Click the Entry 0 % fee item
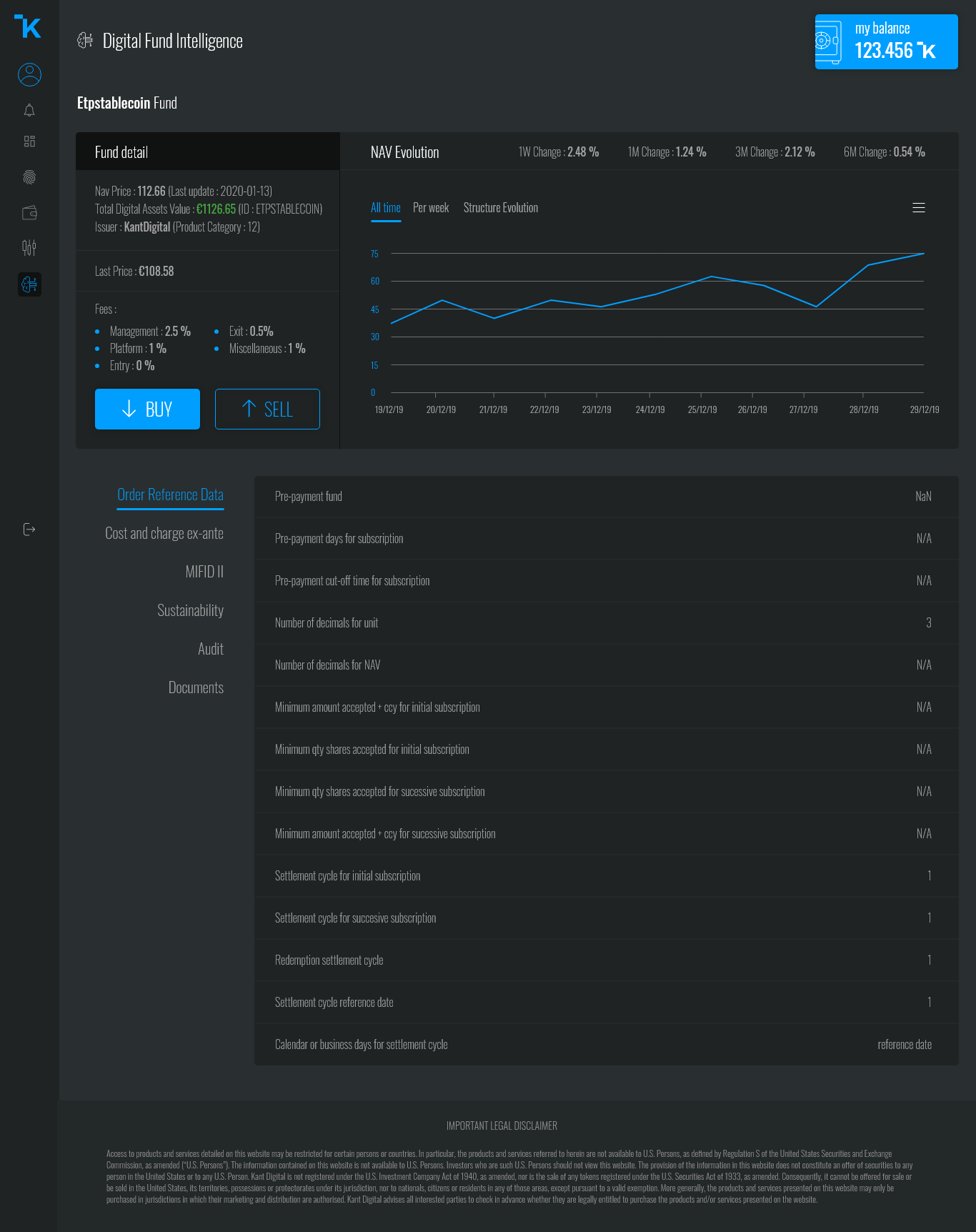Image resolution: width=976 pixels, height=1232 pixels. tap(132, 366)
